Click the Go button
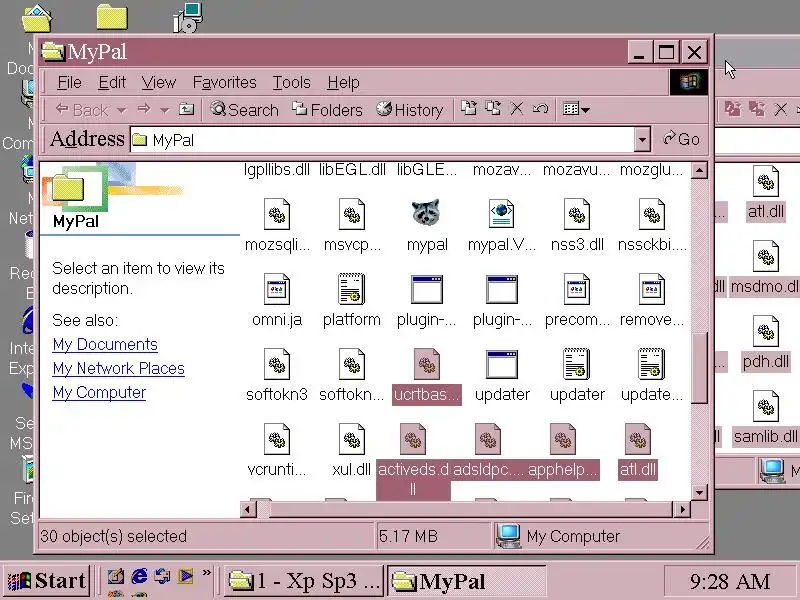800x600 pixels. [681, 139]
